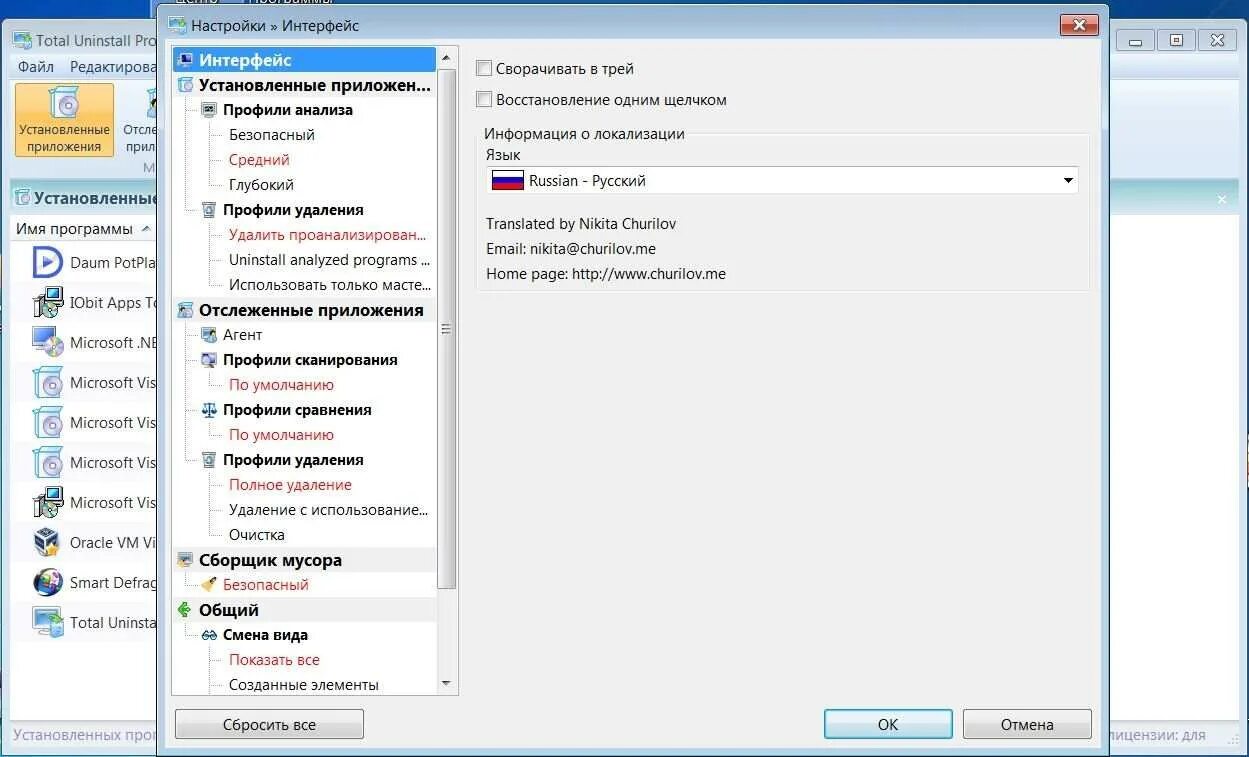Click the glasses icon for Смена вида
The image size is (1249, 757).
tap(209, 635)
